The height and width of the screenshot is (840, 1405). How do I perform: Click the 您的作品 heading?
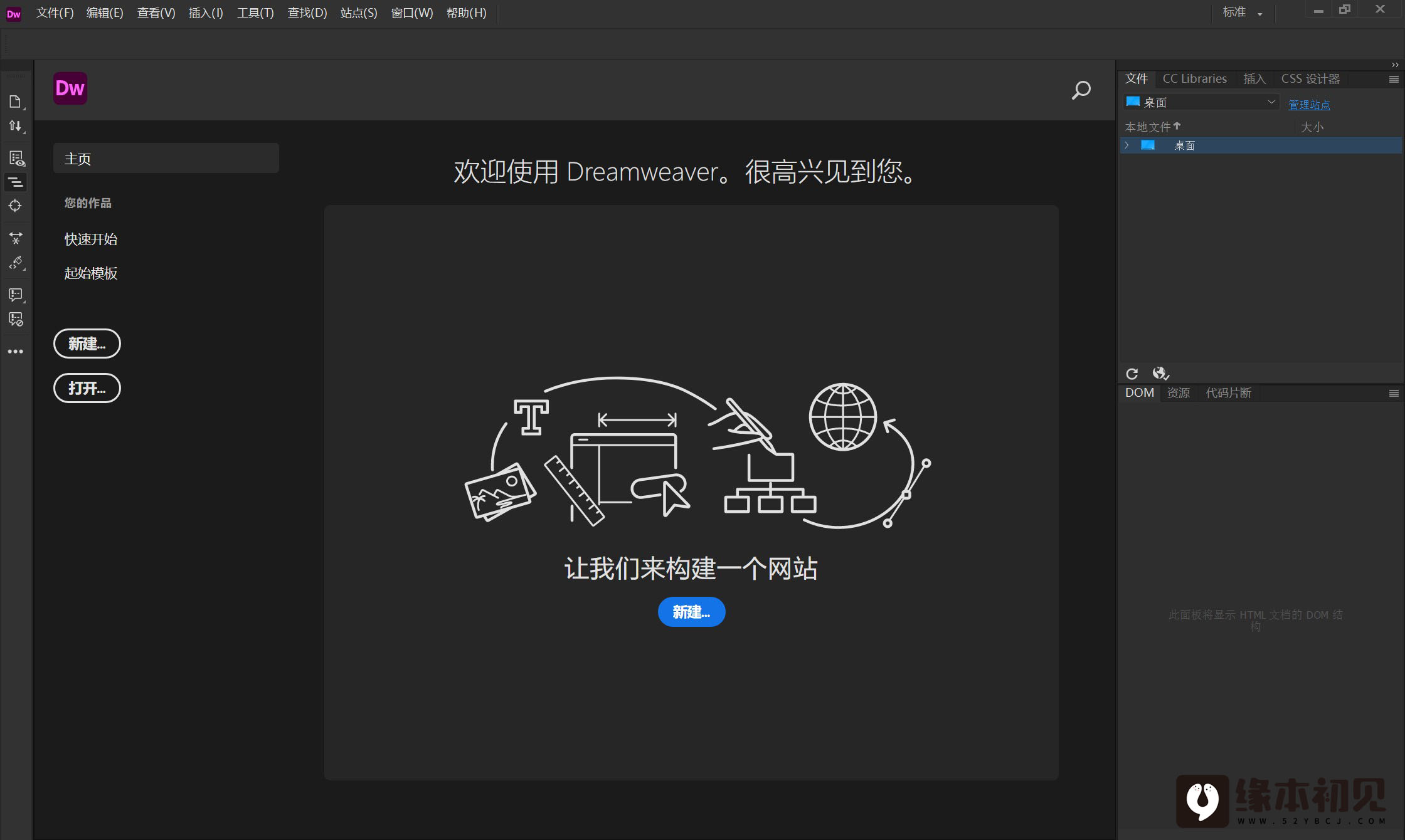[x=88, y=203]
